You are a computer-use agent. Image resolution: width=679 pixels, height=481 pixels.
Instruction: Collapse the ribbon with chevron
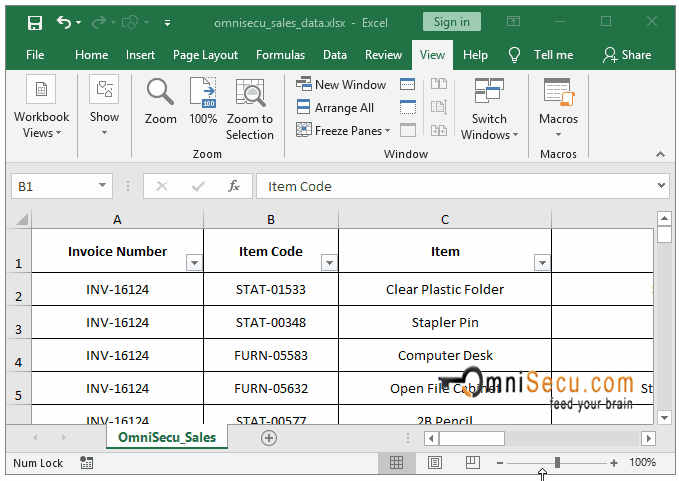[660, 154]
